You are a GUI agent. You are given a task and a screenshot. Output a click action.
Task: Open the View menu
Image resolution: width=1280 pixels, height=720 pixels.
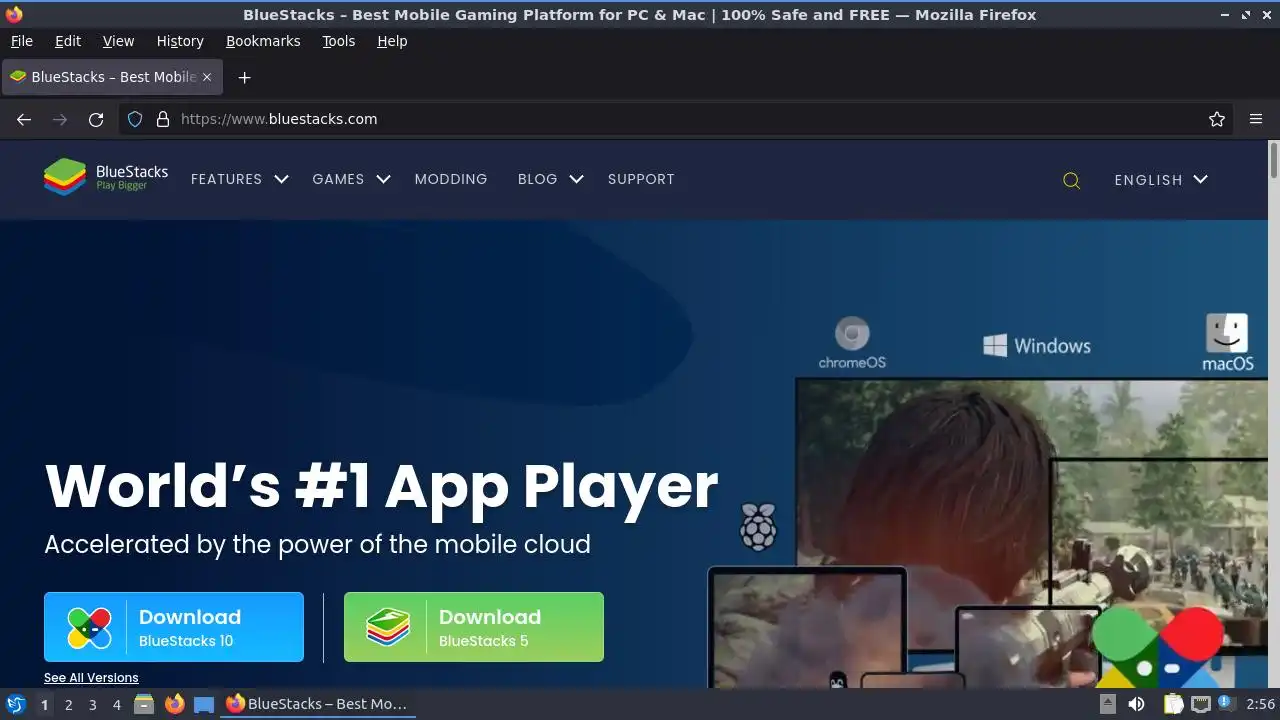[x=118, y=41]
